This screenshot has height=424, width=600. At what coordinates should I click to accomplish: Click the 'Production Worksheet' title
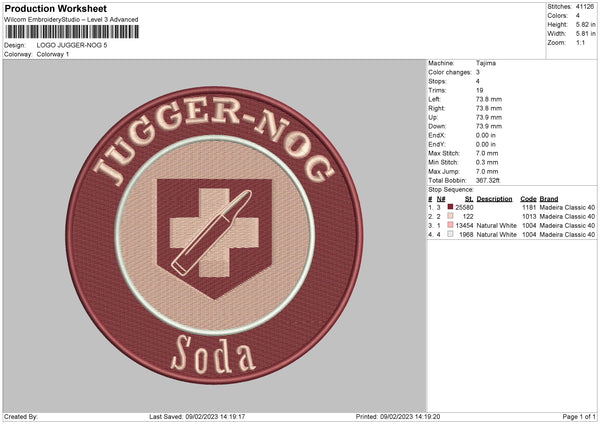tap(55, 8)
